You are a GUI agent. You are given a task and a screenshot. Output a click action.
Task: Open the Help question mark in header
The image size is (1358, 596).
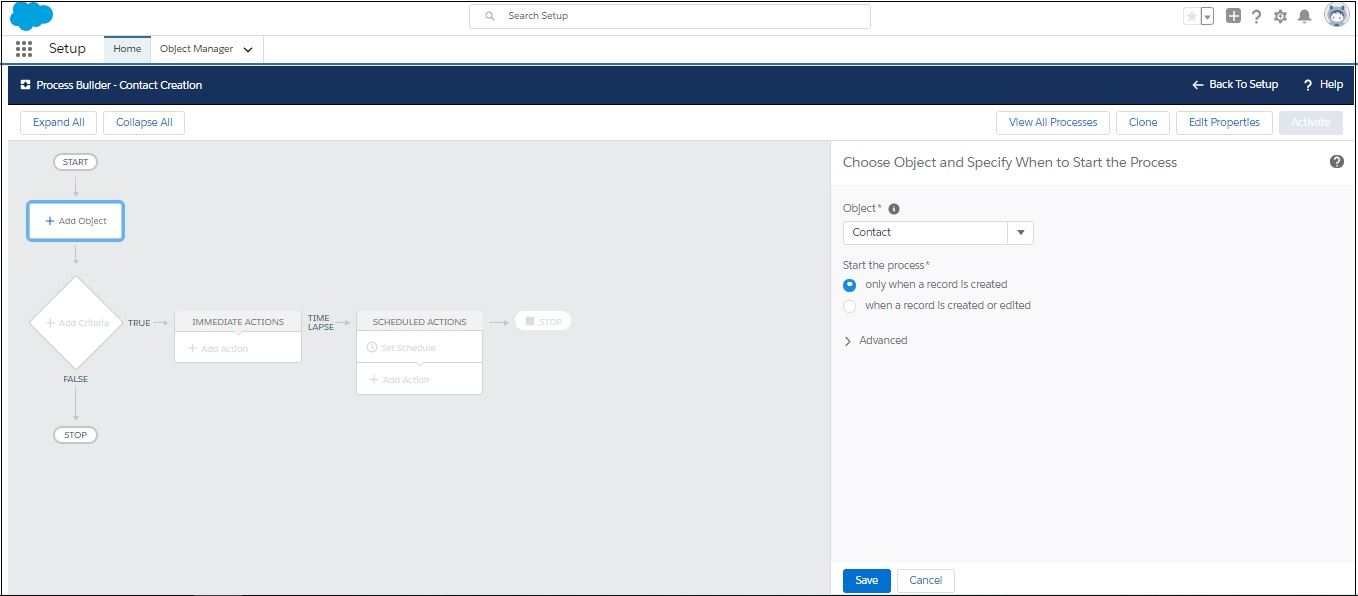(x=1257, y=16)
